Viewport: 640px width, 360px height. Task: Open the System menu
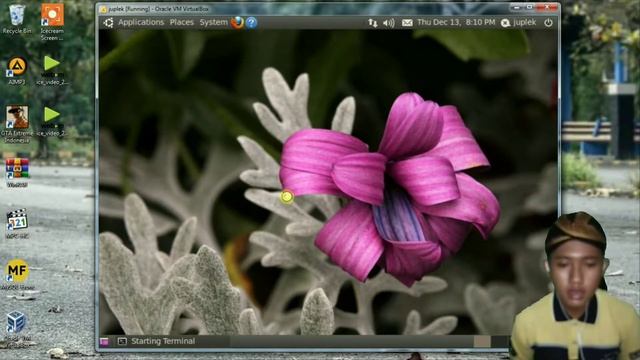(213, 22)
